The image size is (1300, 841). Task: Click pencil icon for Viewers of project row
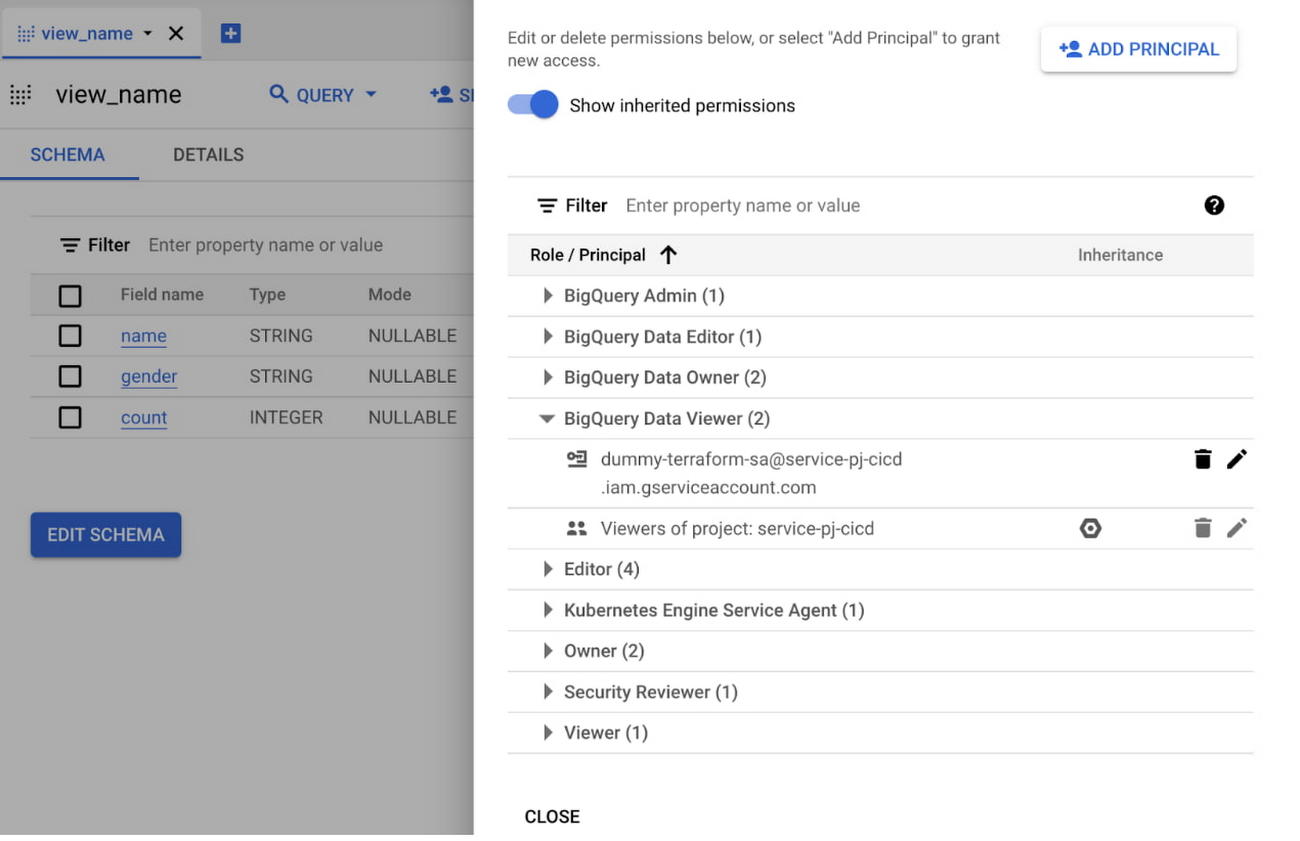tap(1237, 528)
